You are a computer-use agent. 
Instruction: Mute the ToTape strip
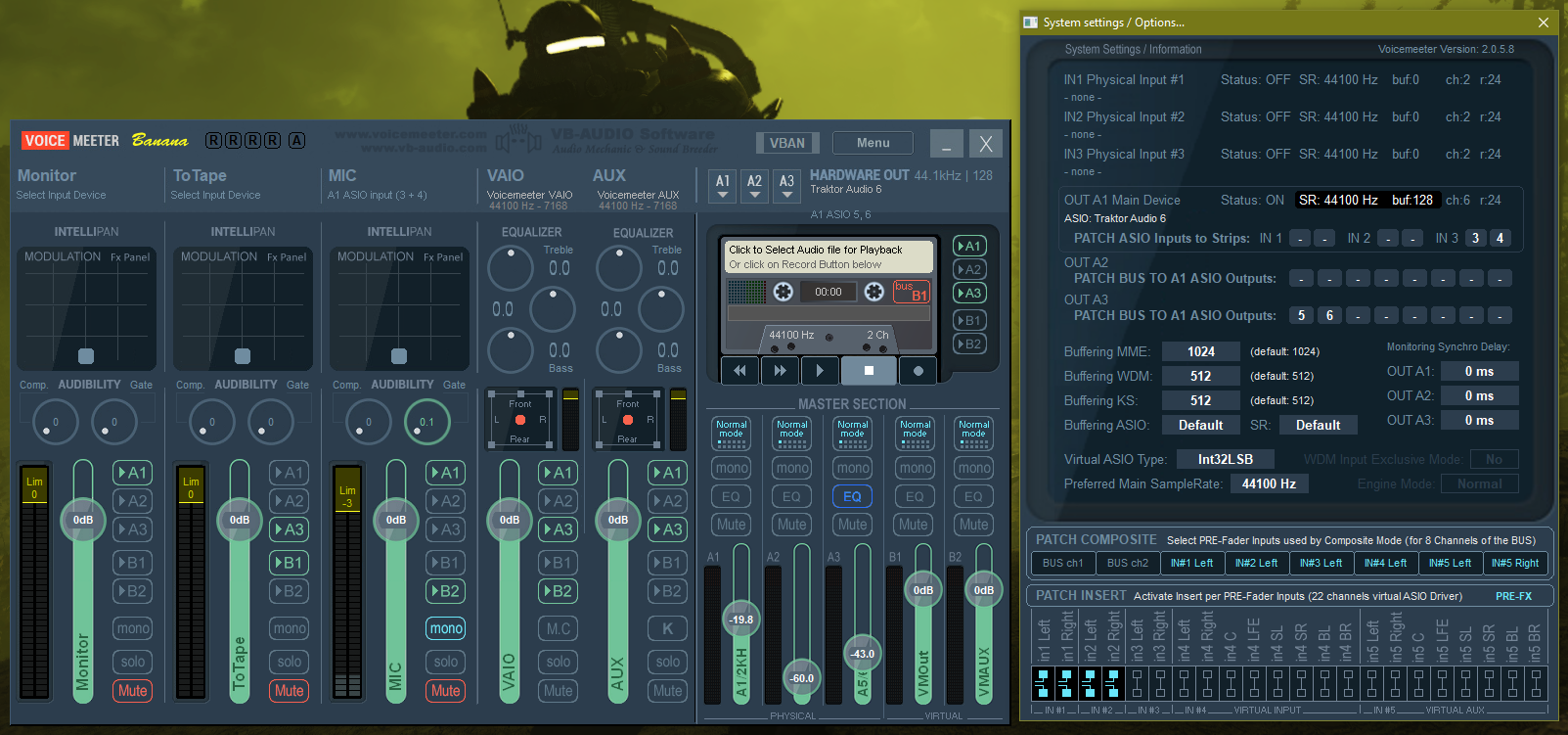pyautogui.click(x=290, y=690)
